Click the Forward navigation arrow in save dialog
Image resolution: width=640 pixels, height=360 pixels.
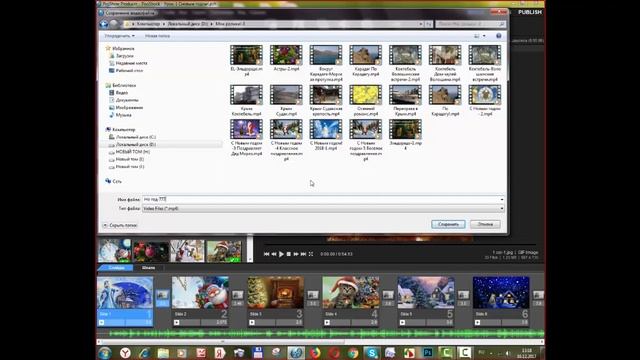point(114,24)
